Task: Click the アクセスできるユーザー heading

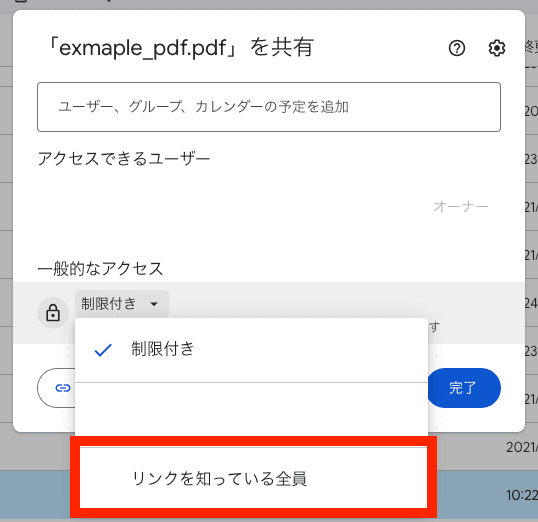Action: pos(124,159)
